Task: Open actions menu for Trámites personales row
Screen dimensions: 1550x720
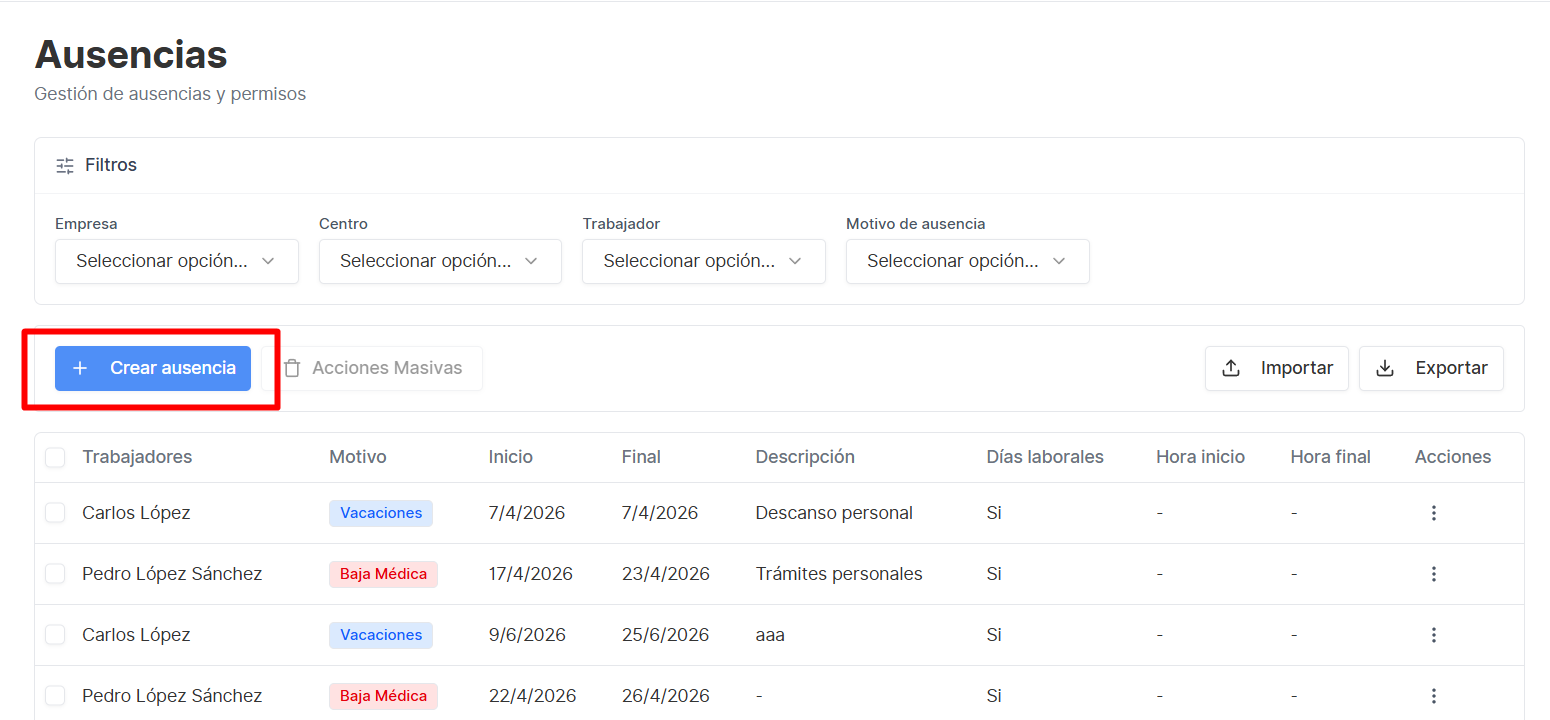Action: pyautogui.click(x=1433, y=574)
